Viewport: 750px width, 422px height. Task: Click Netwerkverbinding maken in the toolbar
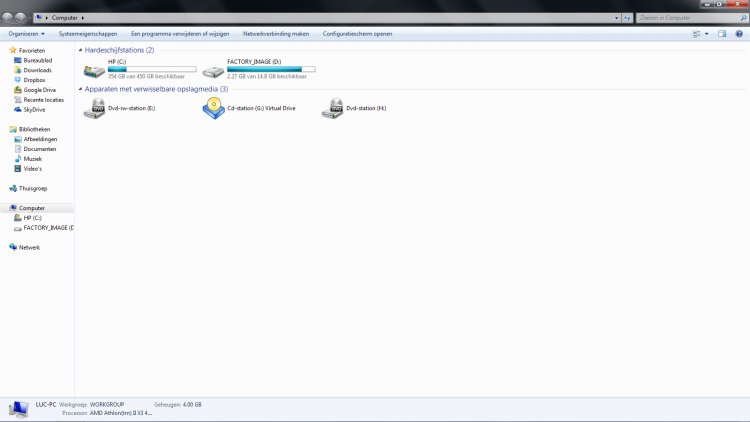[x=276, y=34]
